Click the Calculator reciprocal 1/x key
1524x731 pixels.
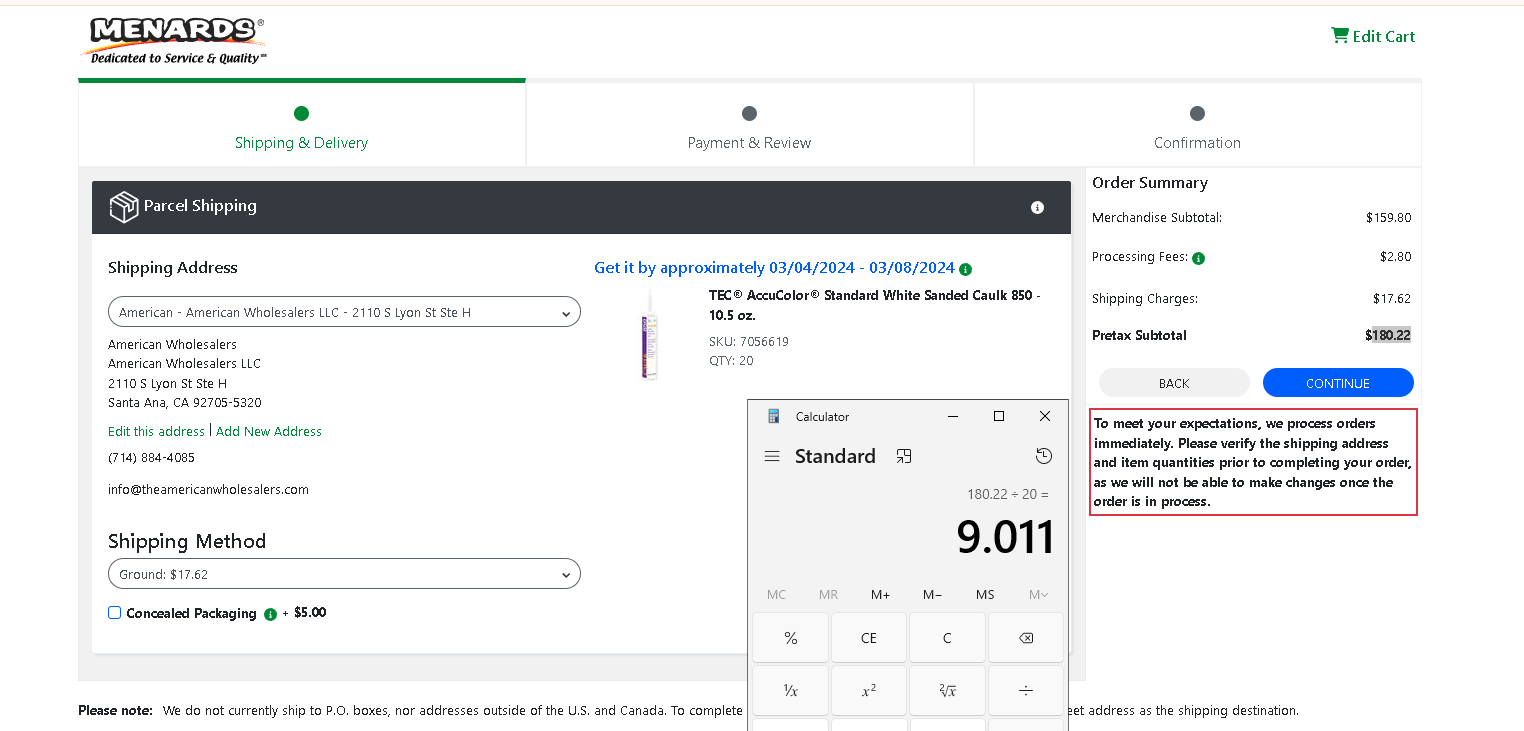(x=791, y=690)
